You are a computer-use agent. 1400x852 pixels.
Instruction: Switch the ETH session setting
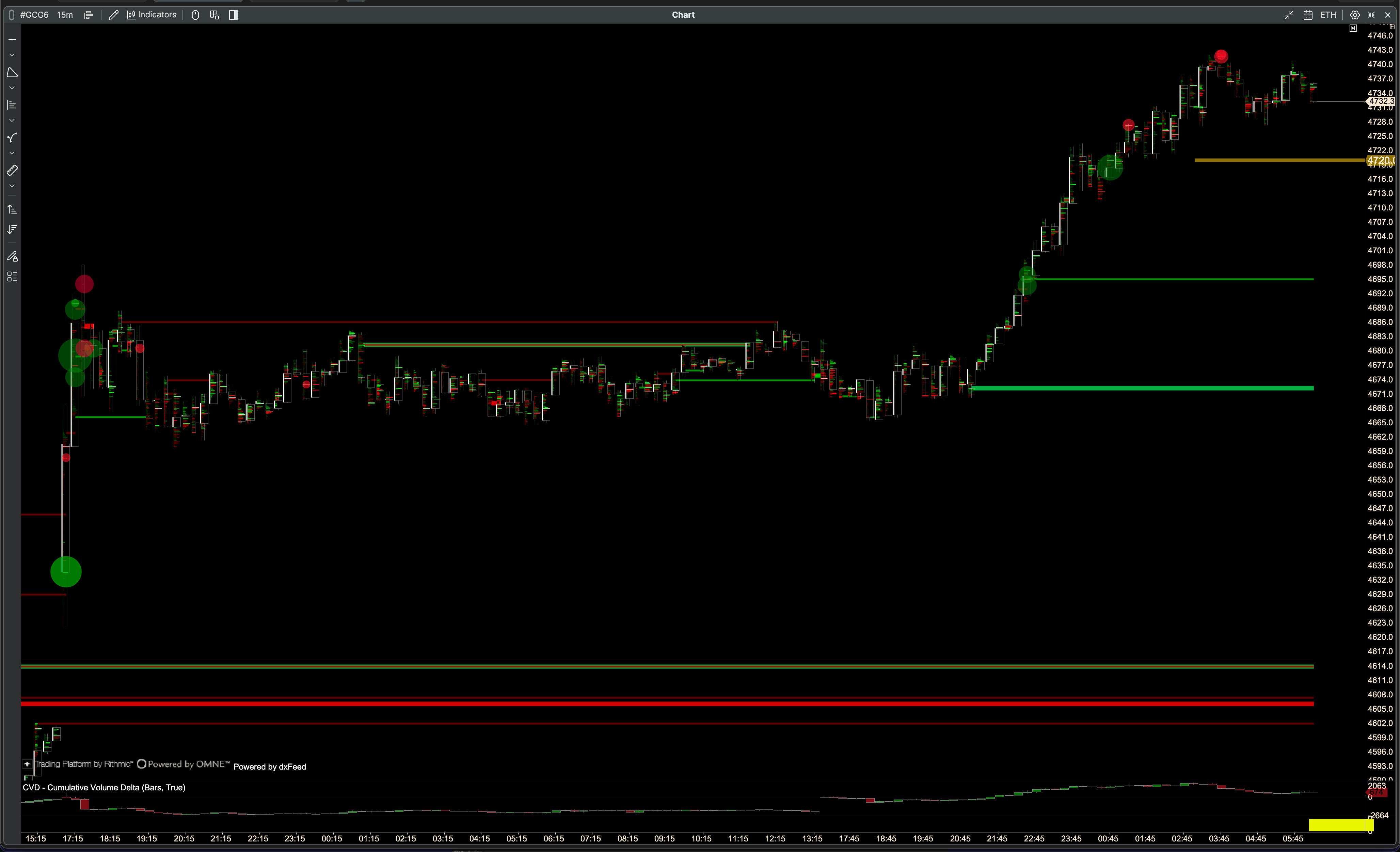(x=1328, y=15)
